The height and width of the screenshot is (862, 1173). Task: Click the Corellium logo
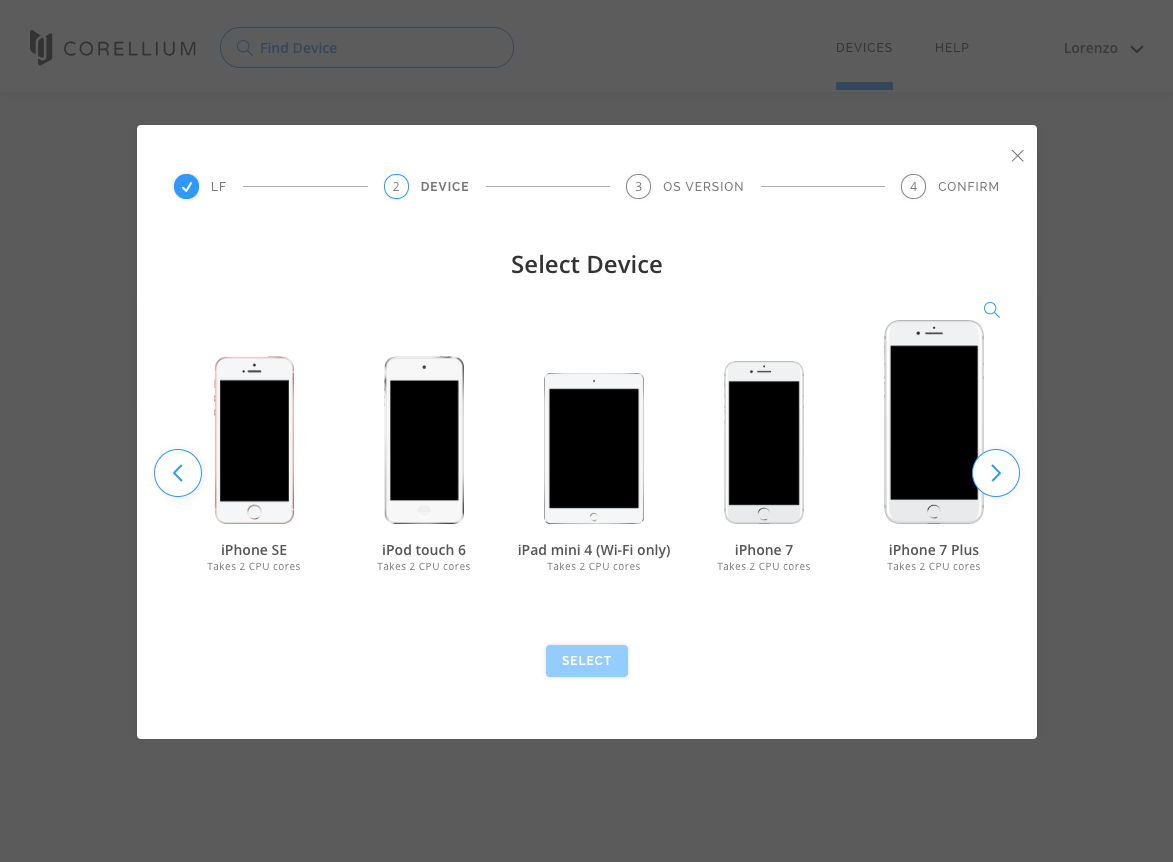coord(113,48)
